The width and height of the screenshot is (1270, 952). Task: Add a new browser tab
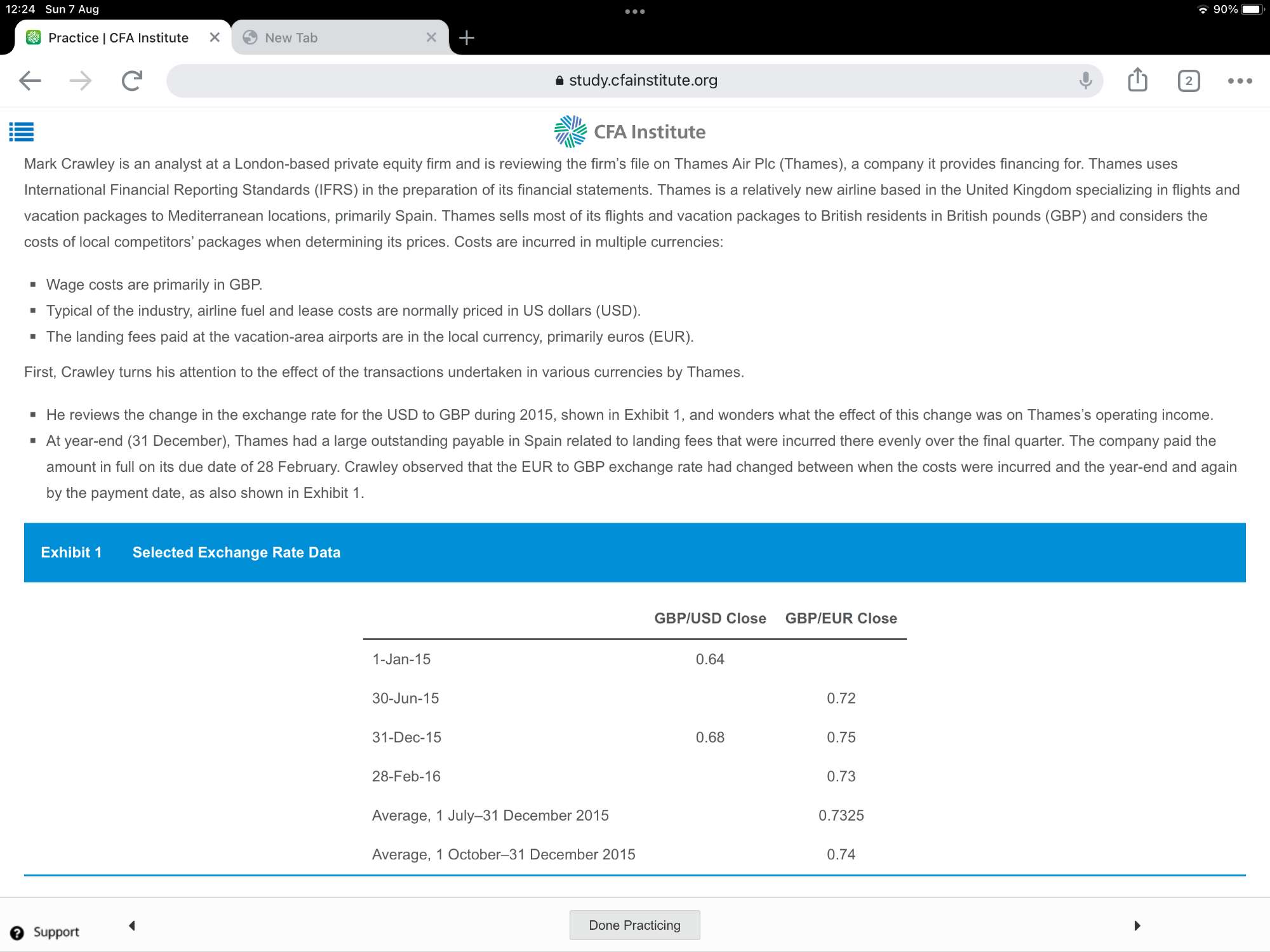[467, 37]
